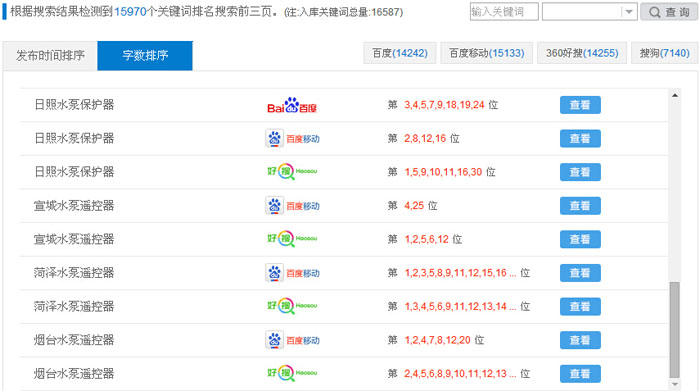700x391 pixels.
Task: Click the Baidu logo in first 日照水泵保护器 row
Action: coord(292,105)
